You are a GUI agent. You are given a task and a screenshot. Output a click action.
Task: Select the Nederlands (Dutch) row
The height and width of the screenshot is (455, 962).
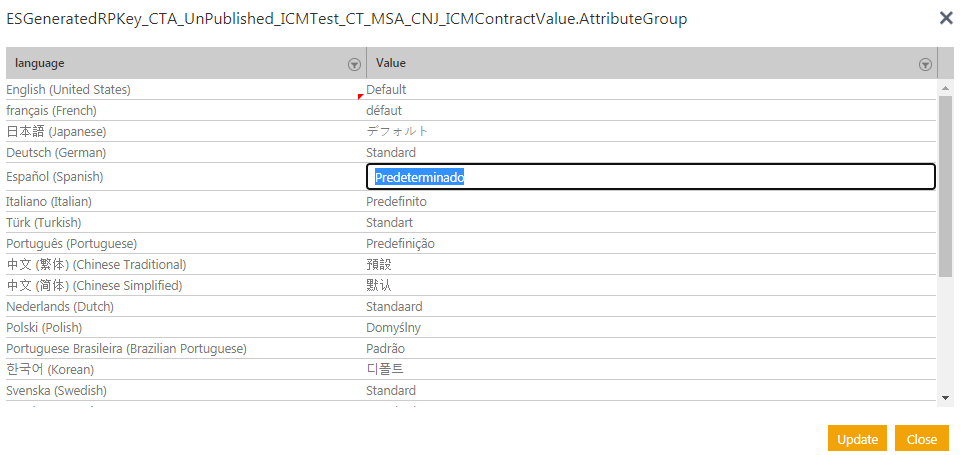[x=60, y=307]
